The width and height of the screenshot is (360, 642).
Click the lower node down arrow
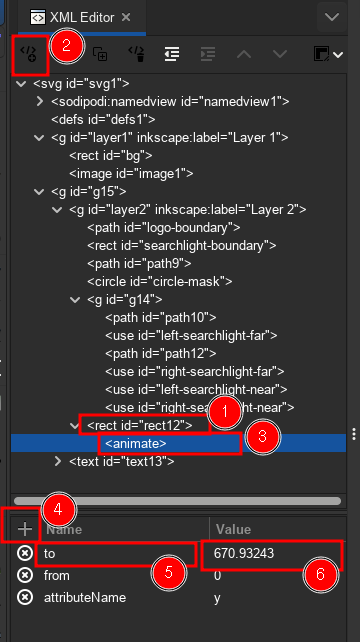click(x=280, y=54)
